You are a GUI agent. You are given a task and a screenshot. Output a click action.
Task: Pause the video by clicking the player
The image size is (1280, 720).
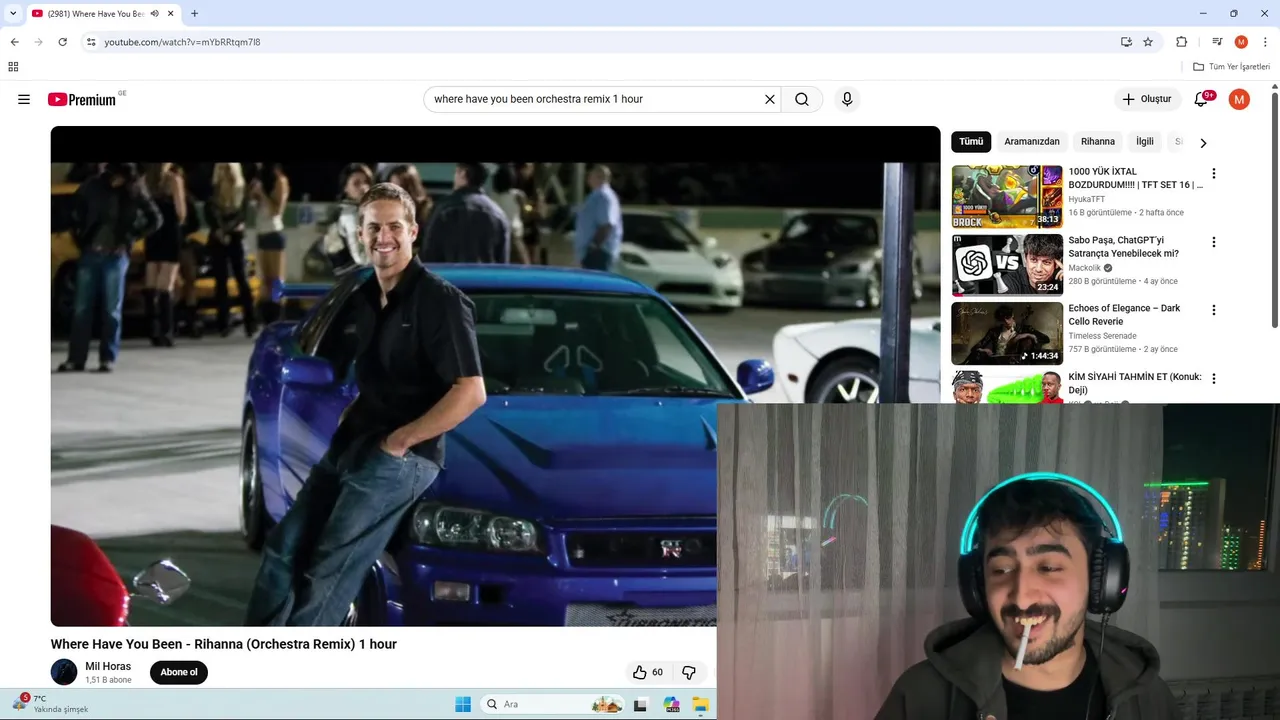[495, 376]
